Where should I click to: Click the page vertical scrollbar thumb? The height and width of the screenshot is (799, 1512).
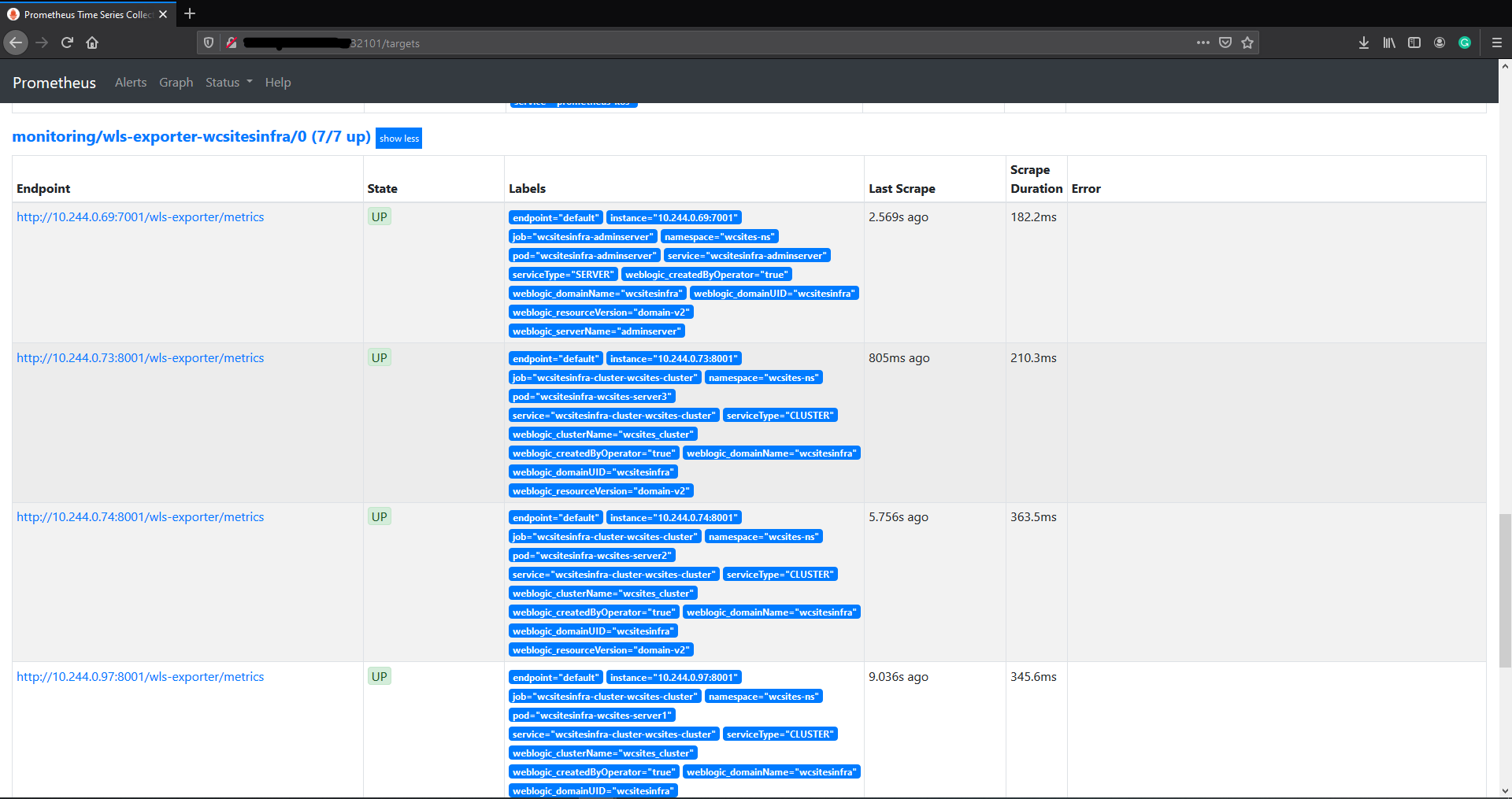[1505, 590]
